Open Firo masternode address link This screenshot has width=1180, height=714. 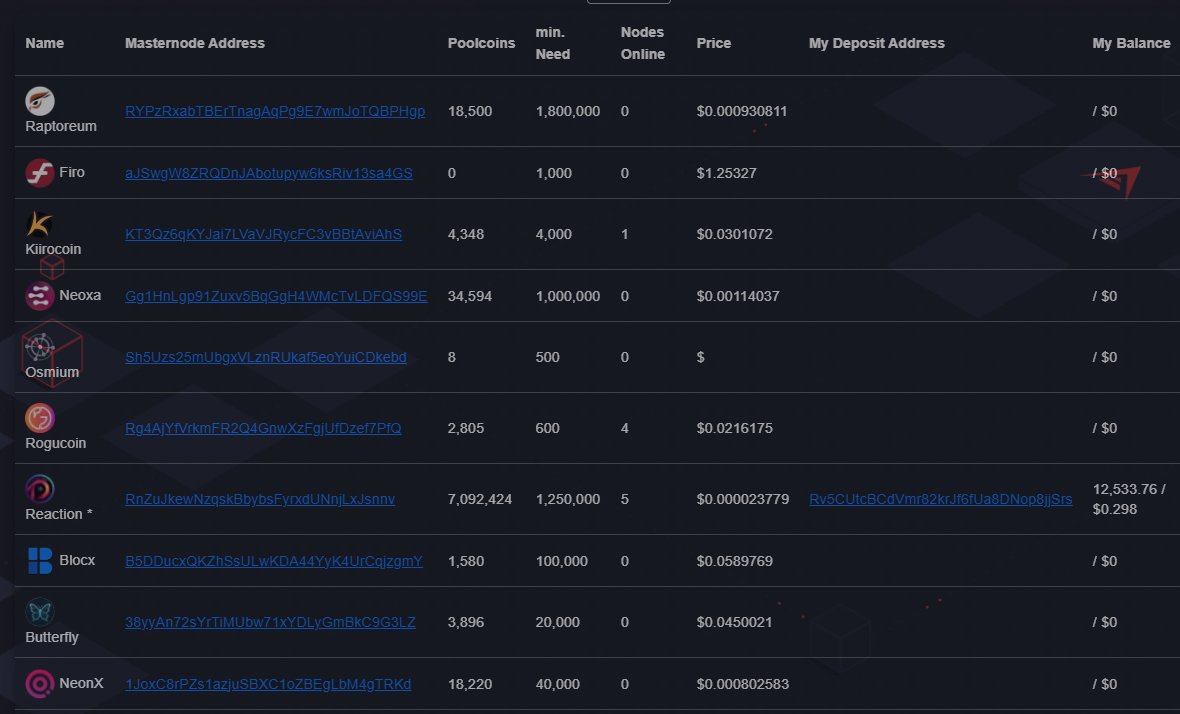pos(269,173)
